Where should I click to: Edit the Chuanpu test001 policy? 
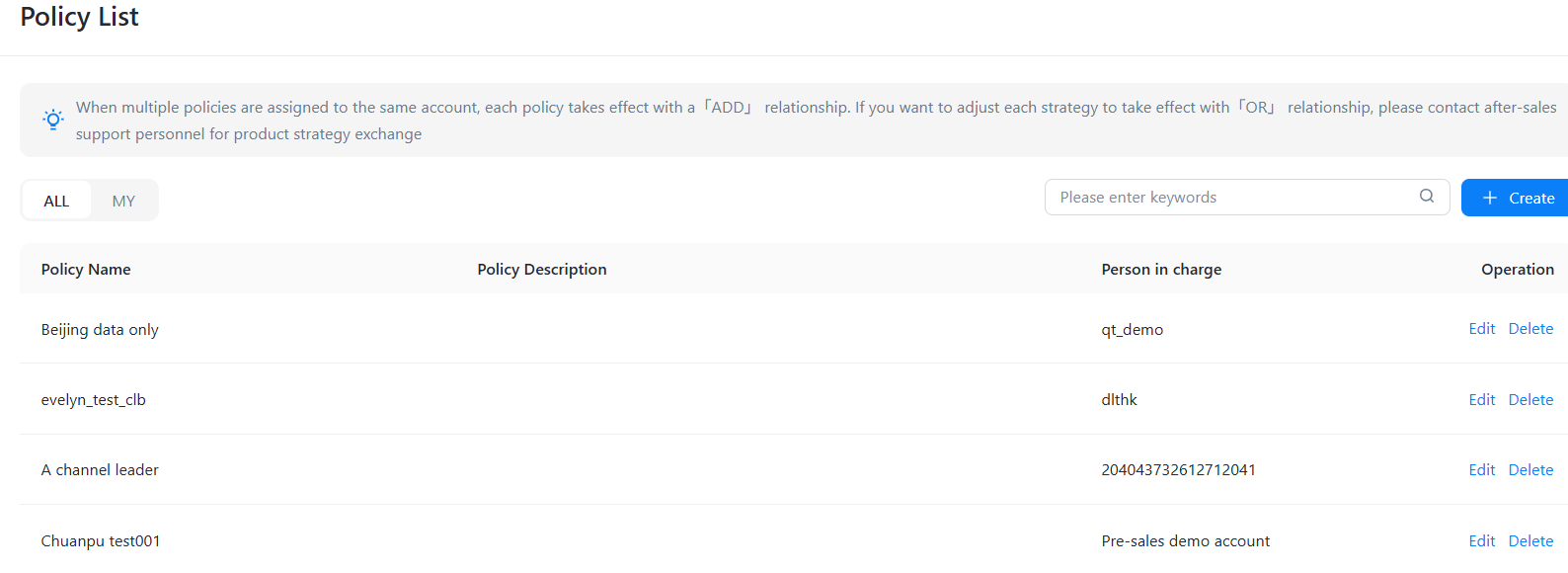[x=1481, y=541]
